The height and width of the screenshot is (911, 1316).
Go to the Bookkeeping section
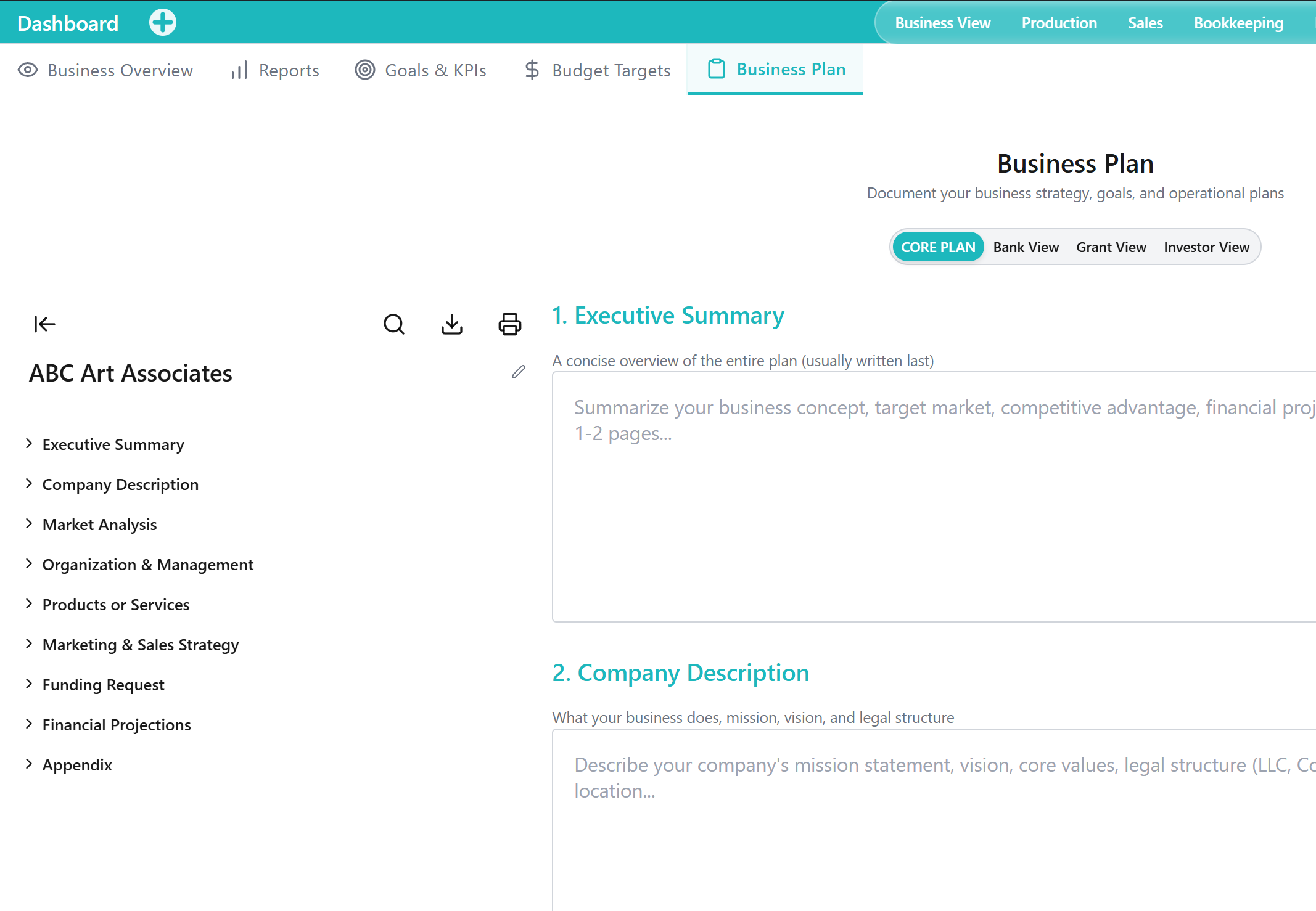point(1238,23)
